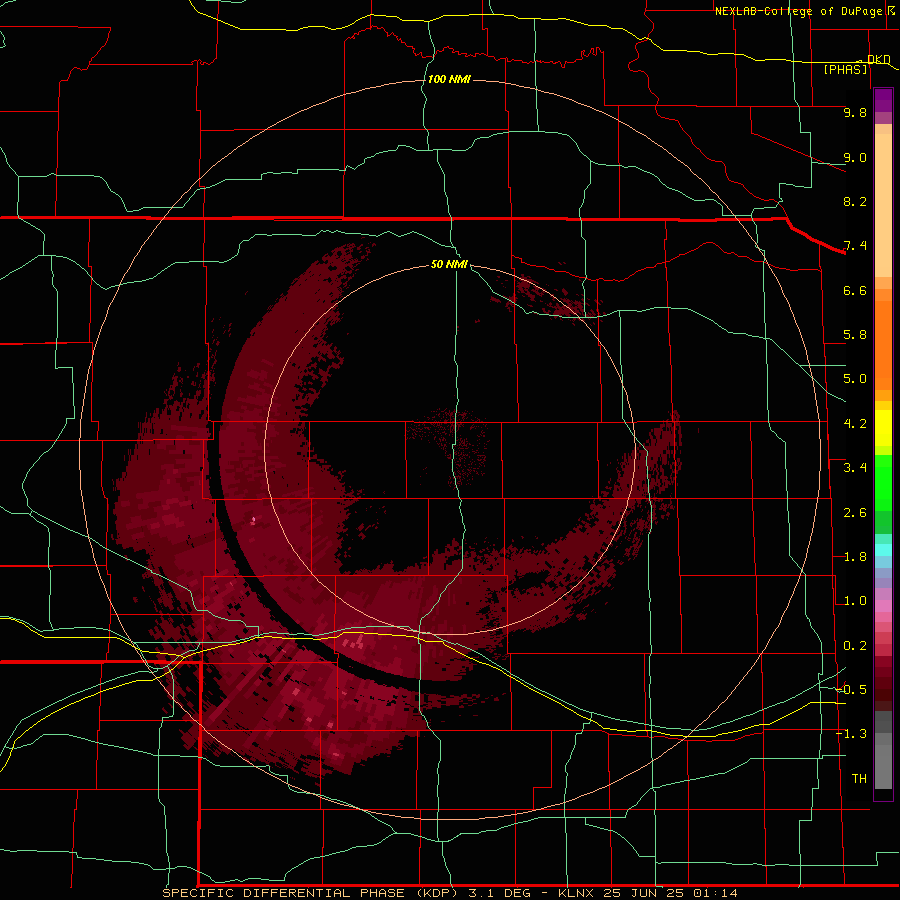Click the 6.6 color scale value

coord(855,290)
